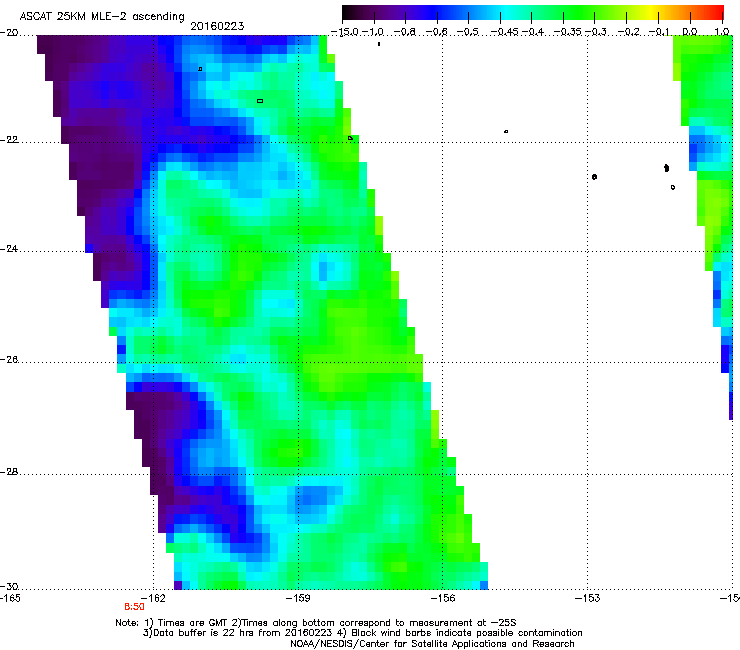The height and width of the screenshot is (650, 740).
Task: Click the '-24' latitude axis label
Action: tap(9, 249)
